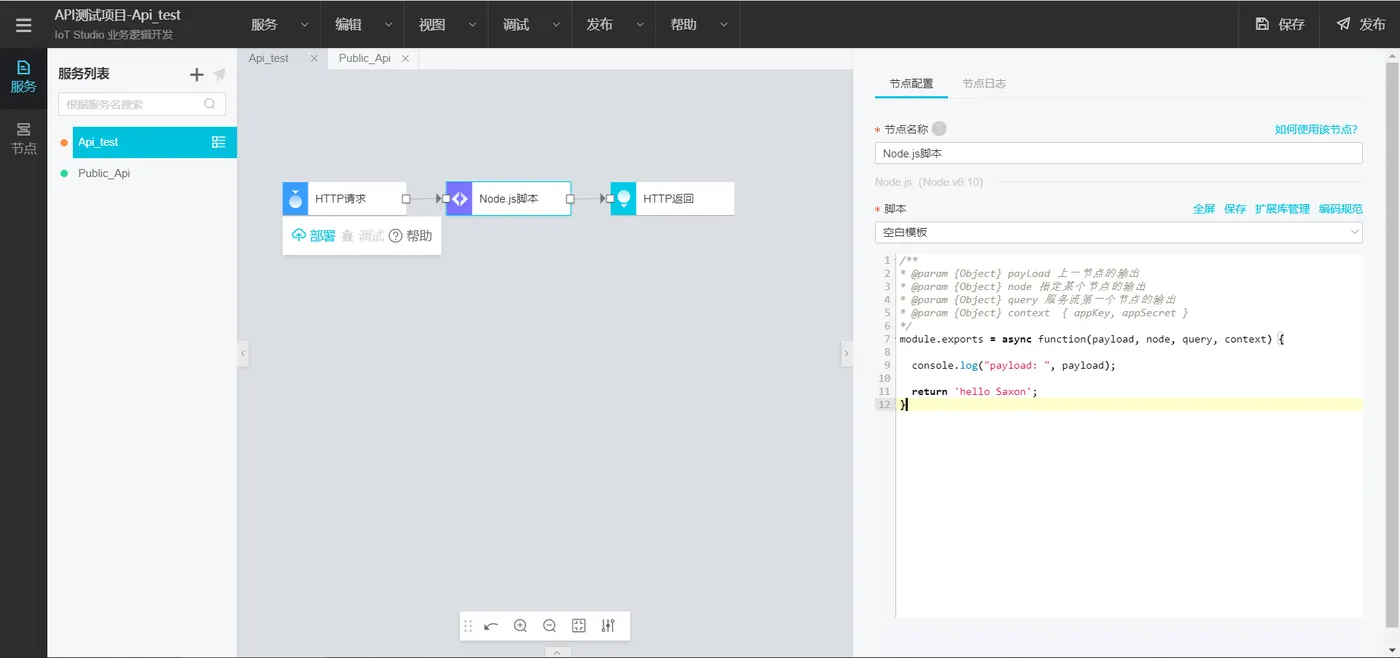Expand dropdown arrow next to 视图 menu
This screenshot has width=1400, height=658.
473,24
